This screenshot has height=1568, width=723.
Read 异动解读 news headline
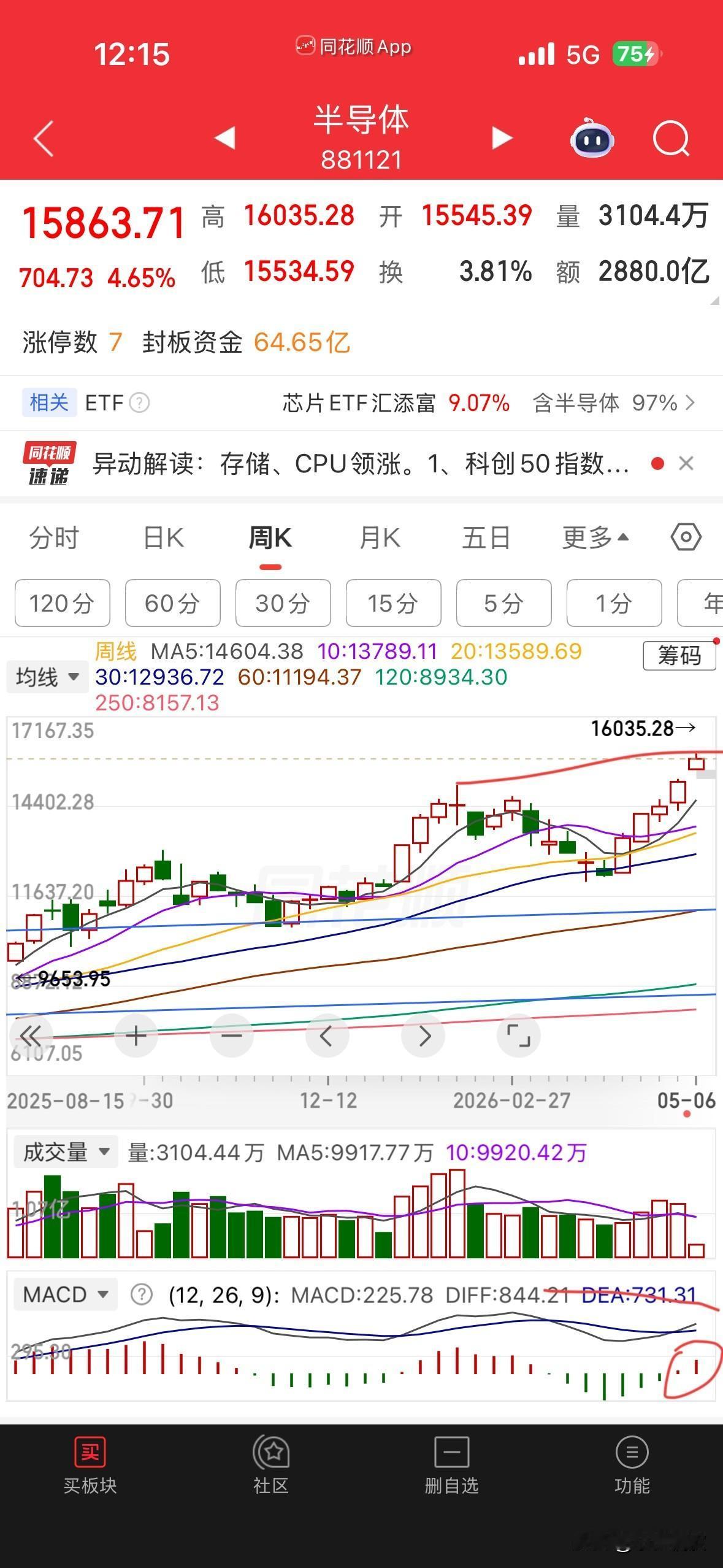(x=361, y=464)
